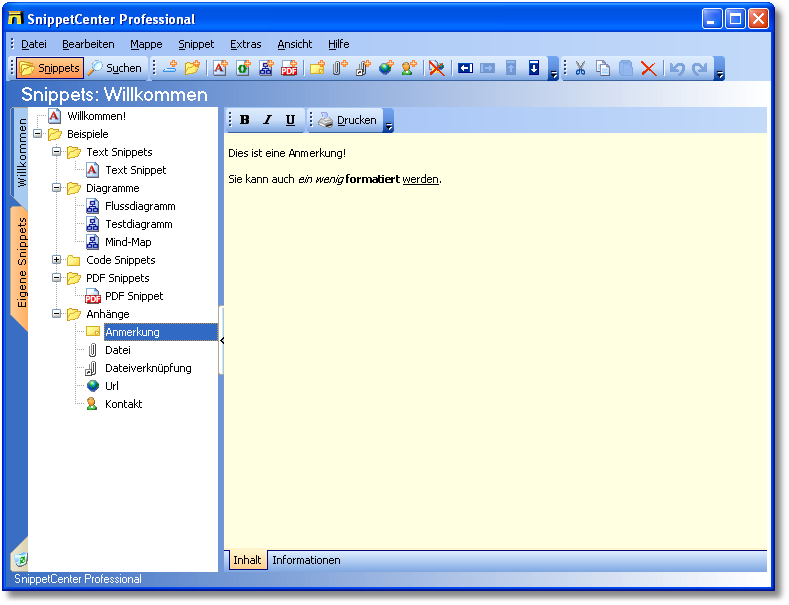Collapse the Beispiele folder
Viewport: 789px width, 605px height.
click(37, 134)
